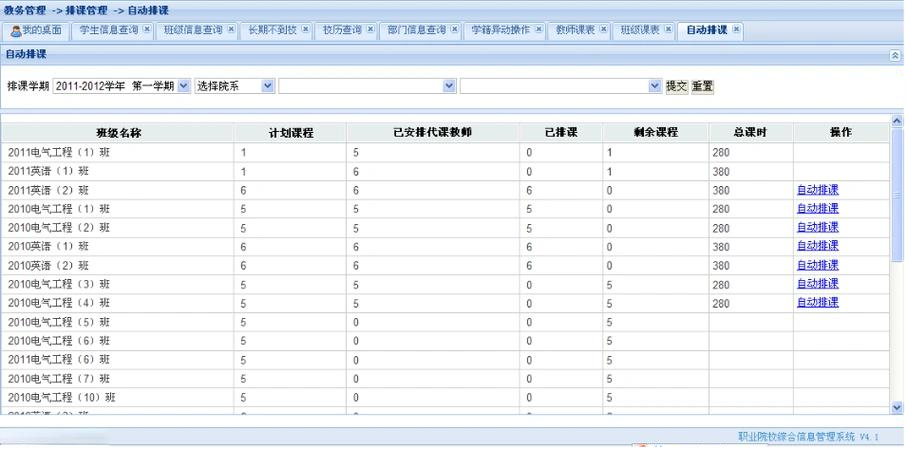Collapse the 自动排课 panel with chevron icon
The height and width of the screenshot is (449, 907).
895,55
